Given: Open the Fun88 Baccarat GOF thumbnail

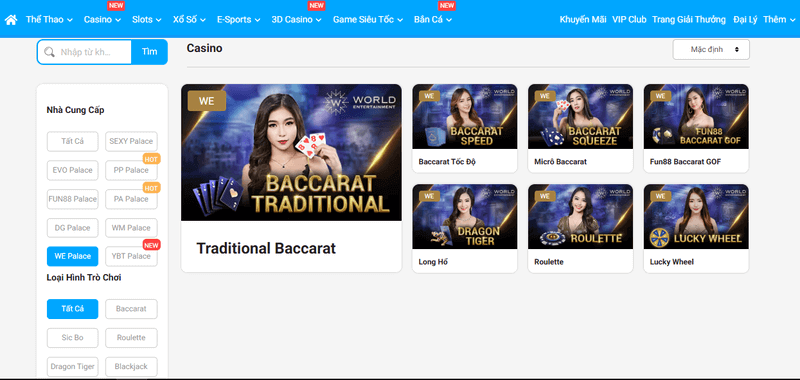Looking at the screenshot, I should point(696,116).
